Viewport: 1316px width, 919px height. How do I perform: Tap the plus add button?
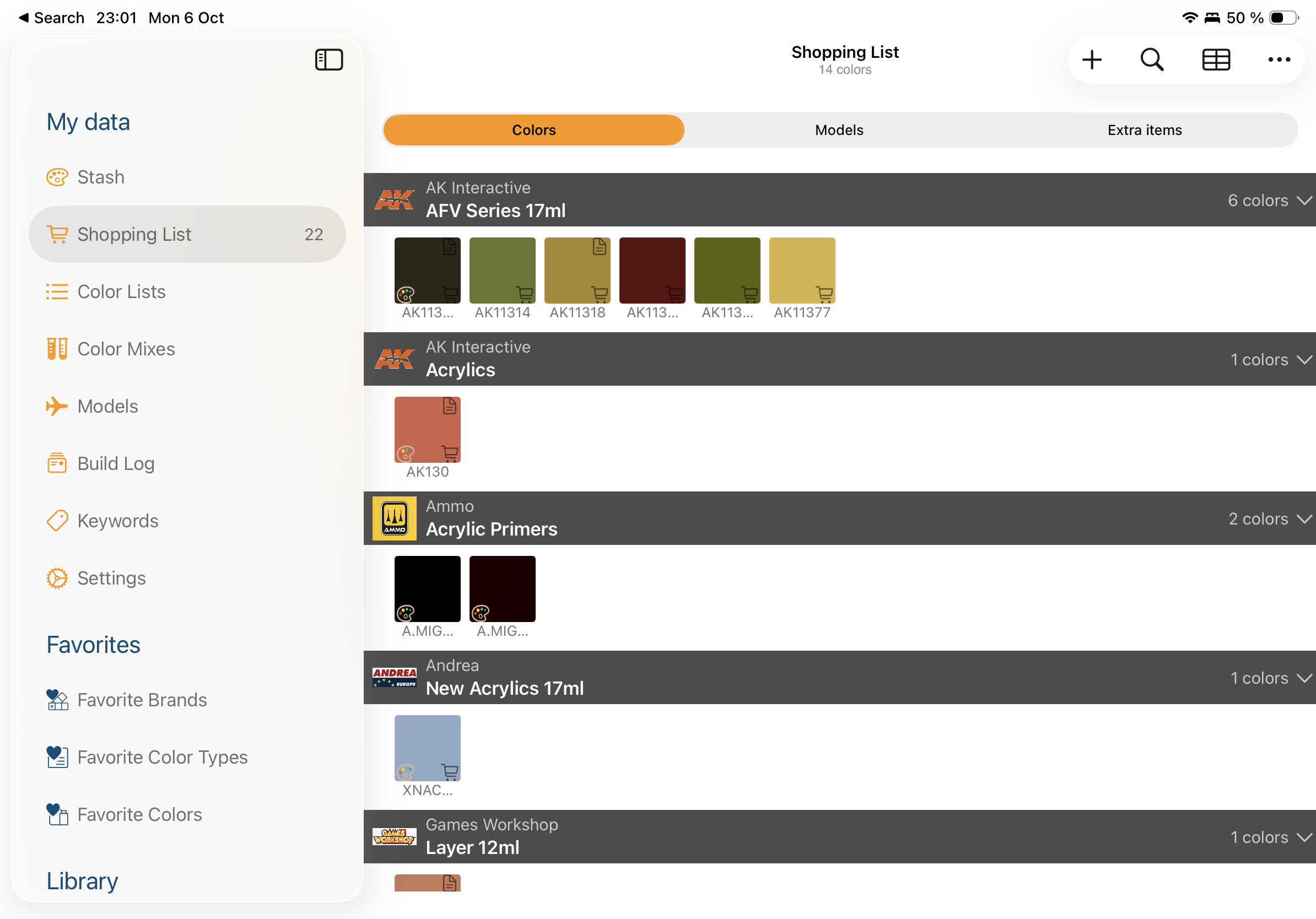pos(1091,60)
